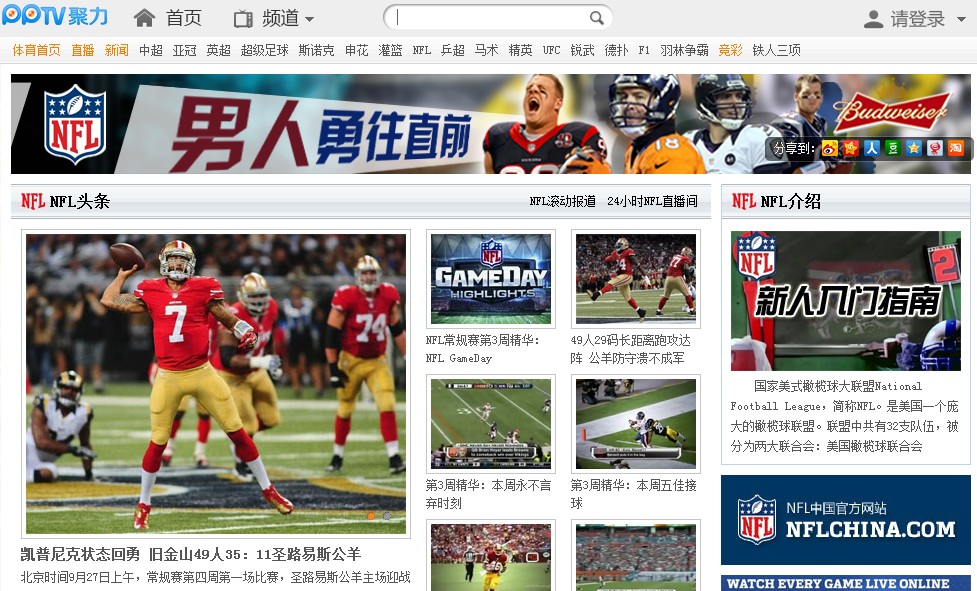977x591 pixels.
Task: Open the 斯诺克 nav item
Action: click(316, 50)
